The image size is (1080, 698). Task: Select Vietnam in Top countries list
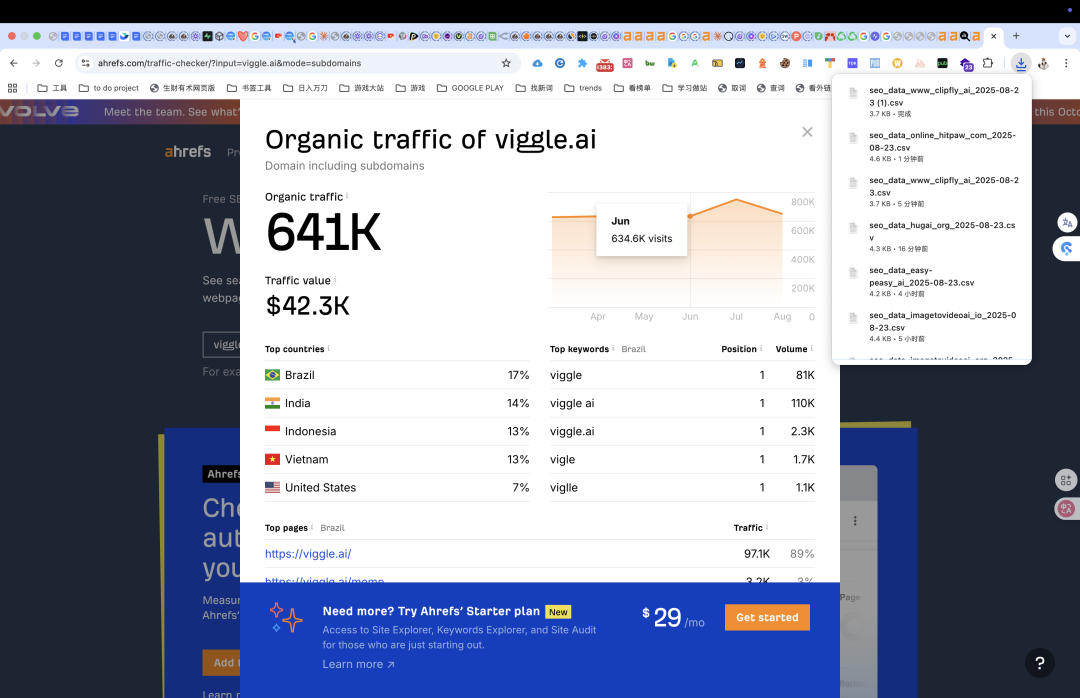click(397, 459)
